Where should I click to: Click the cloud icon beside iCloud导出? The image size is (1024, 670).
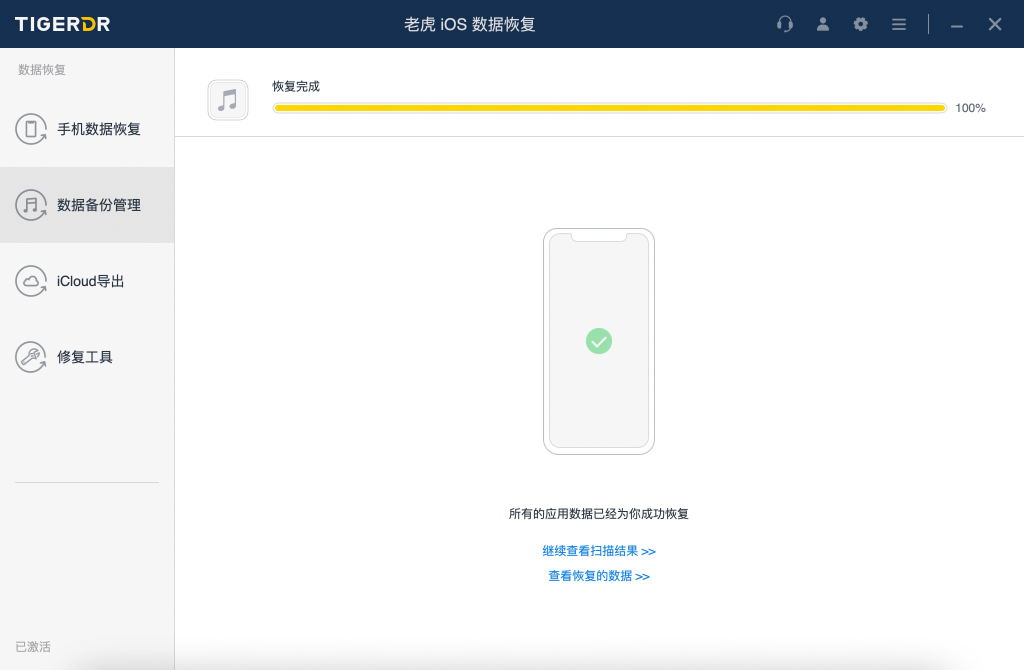(x=31, y=281)
